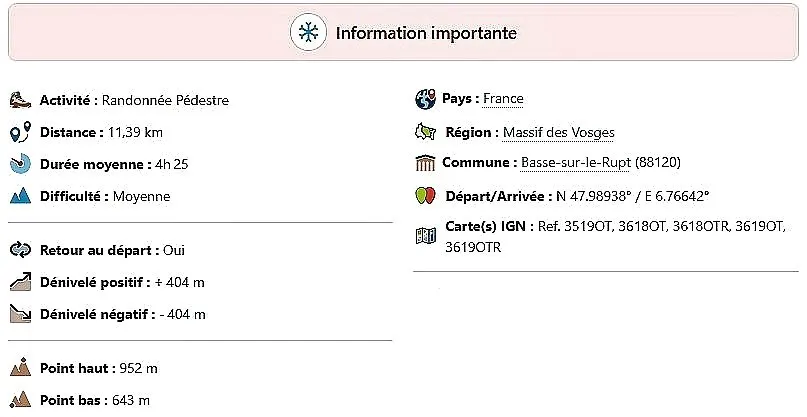Click the Départ/Arrivée map markers icon
The width and height of the screenshot is (807, 417).
(425, 196)
